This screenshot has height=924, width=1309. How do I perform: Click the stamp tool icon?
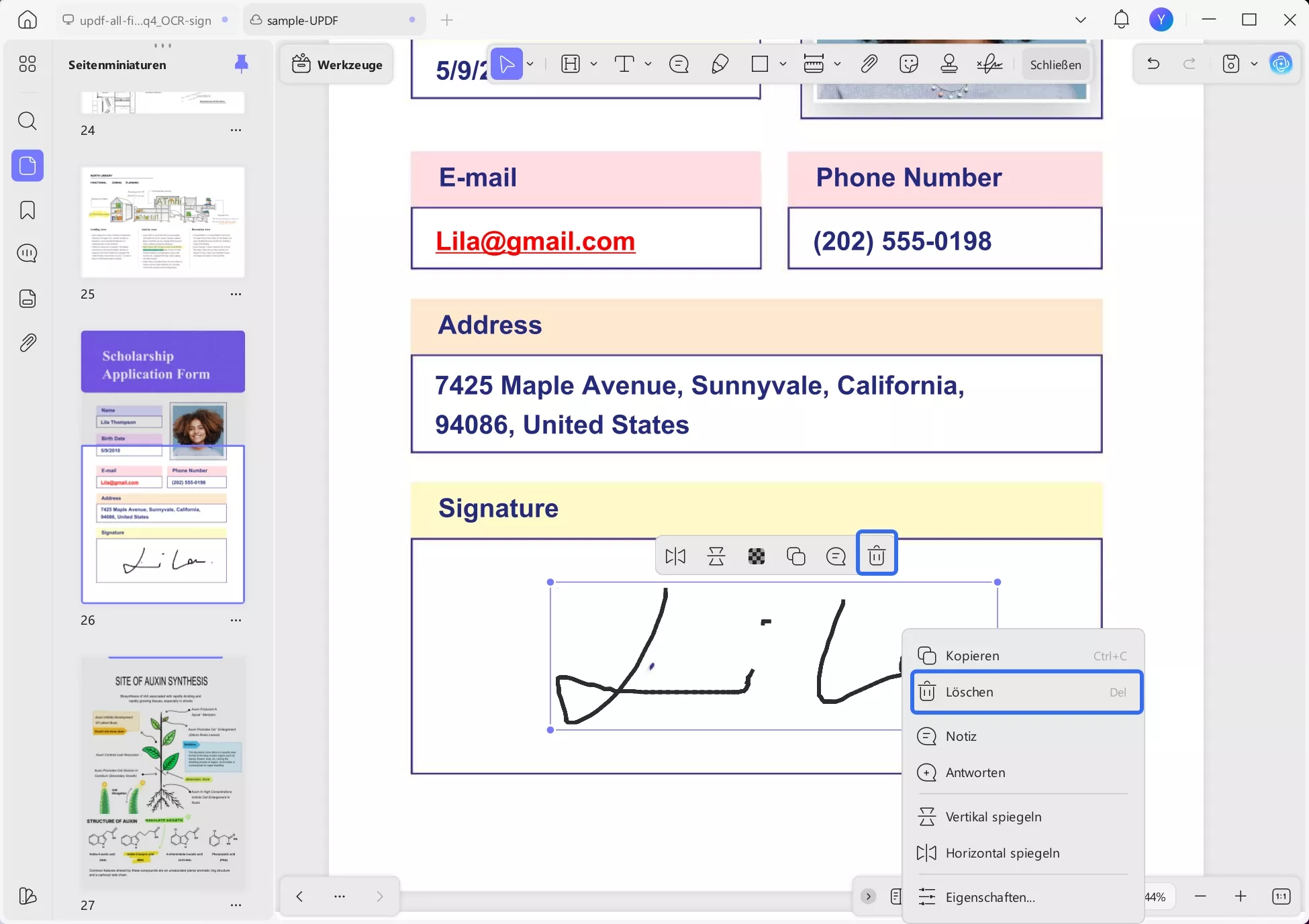click(x=949, y=64)
